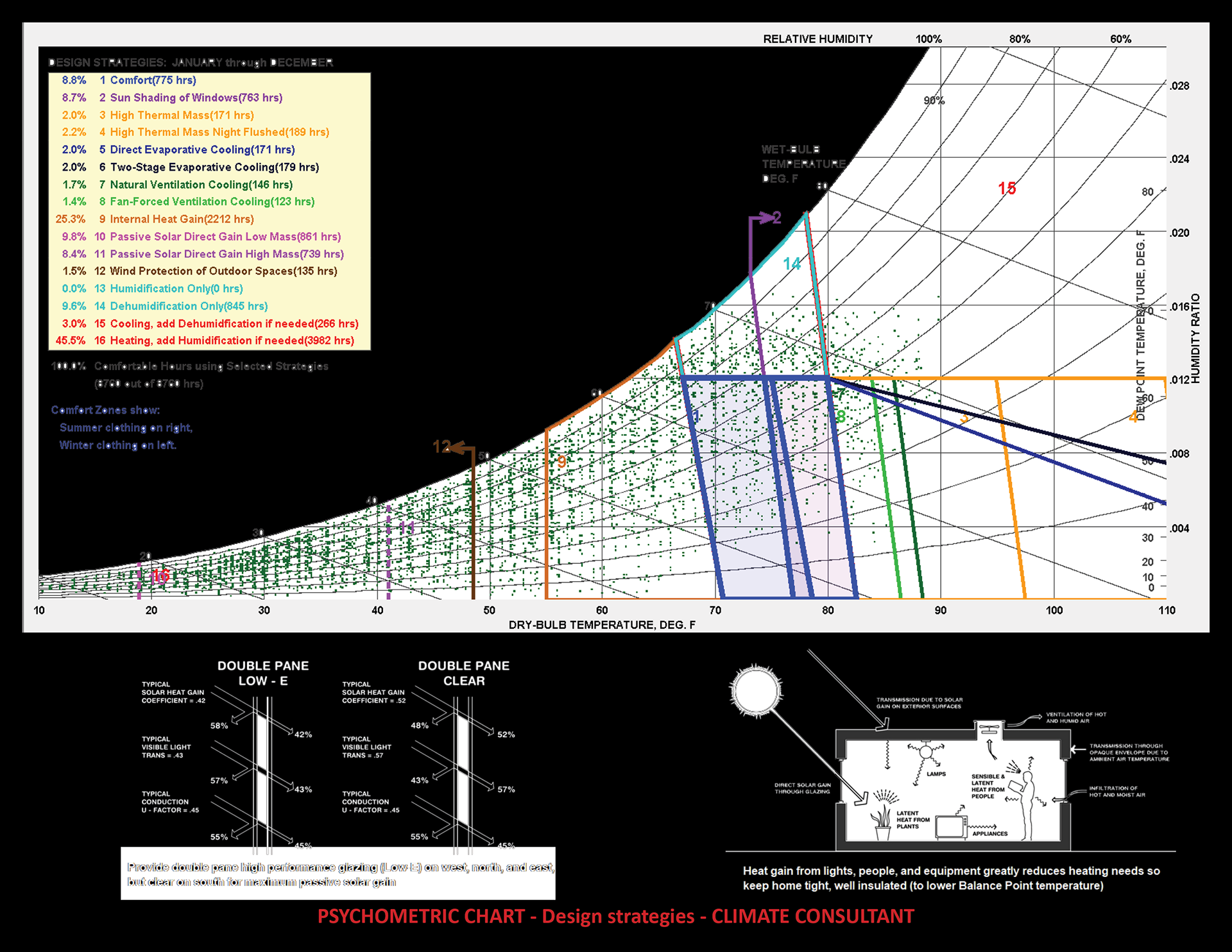Select Dehumidification Only(845 hrs) entry
The width and height of the screenshot is (1232, 952).
pos(189,306)
